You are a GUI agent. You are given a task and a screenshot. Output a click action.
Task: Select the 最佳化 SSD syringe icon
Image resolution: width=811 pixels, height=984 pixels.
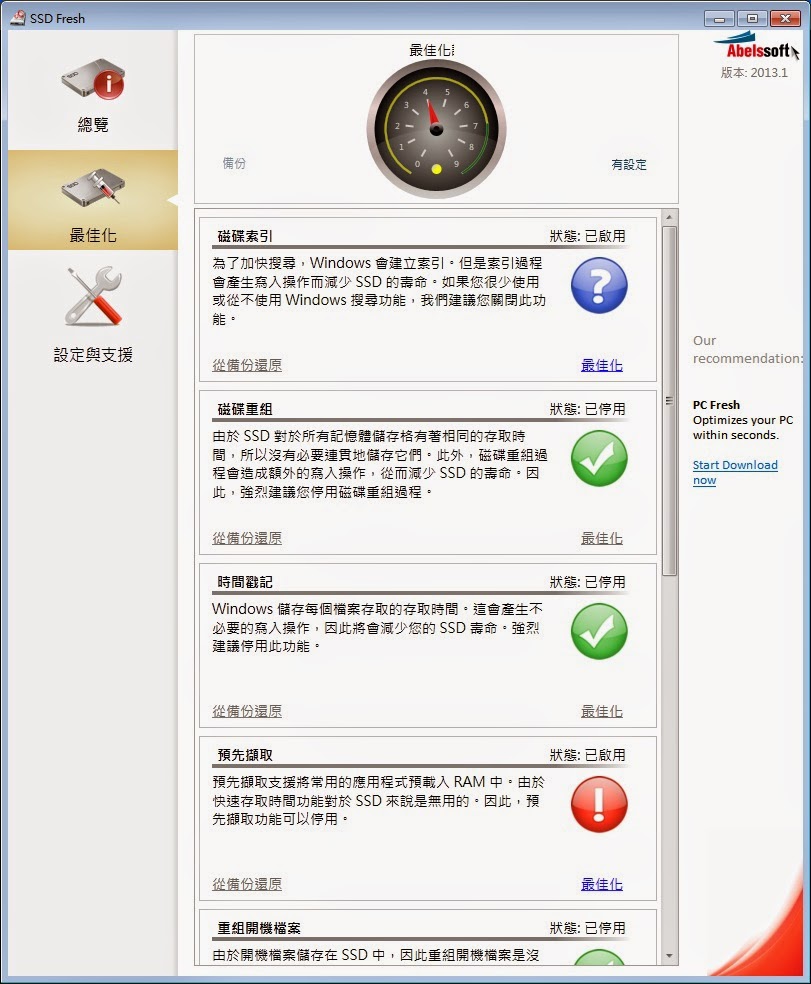point(93,187)
